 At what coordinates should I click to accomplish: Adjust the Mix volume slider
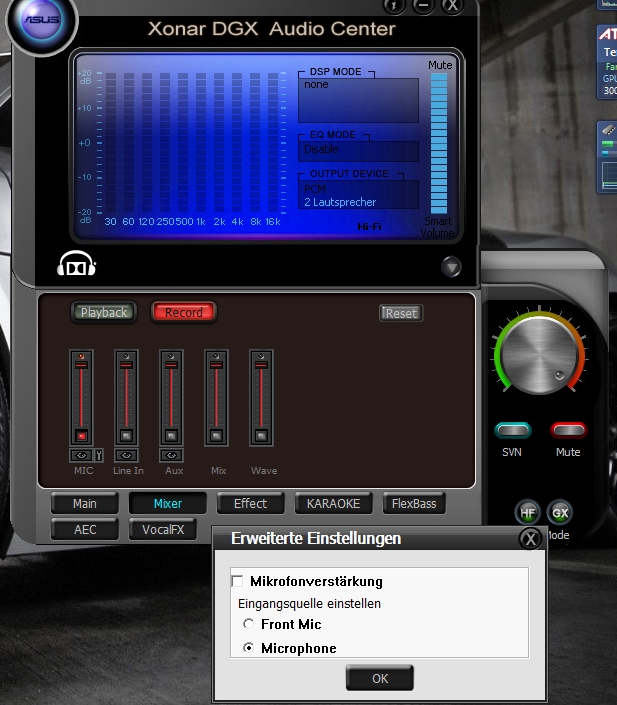(x=216, y=366)
